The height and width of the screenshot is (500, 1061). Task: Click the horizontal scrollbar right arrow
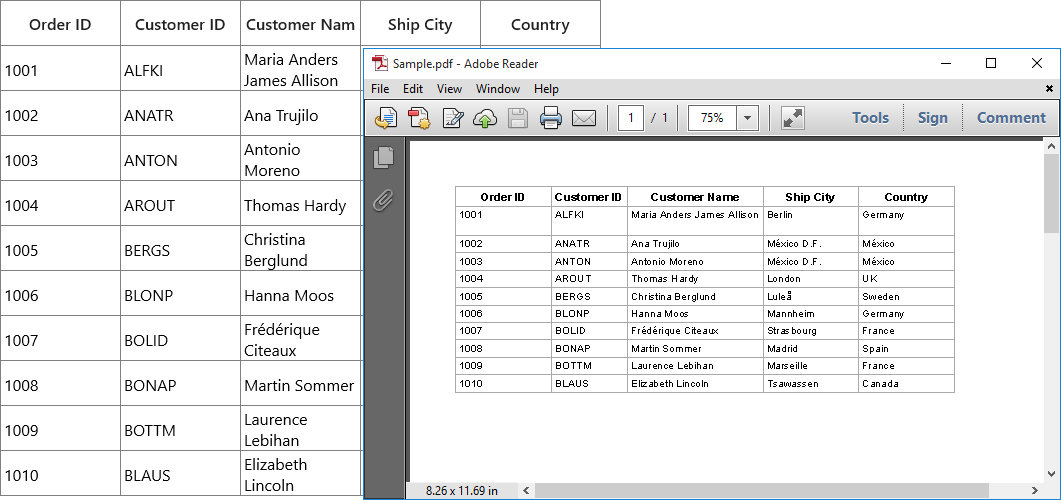tap(1035, 490)
